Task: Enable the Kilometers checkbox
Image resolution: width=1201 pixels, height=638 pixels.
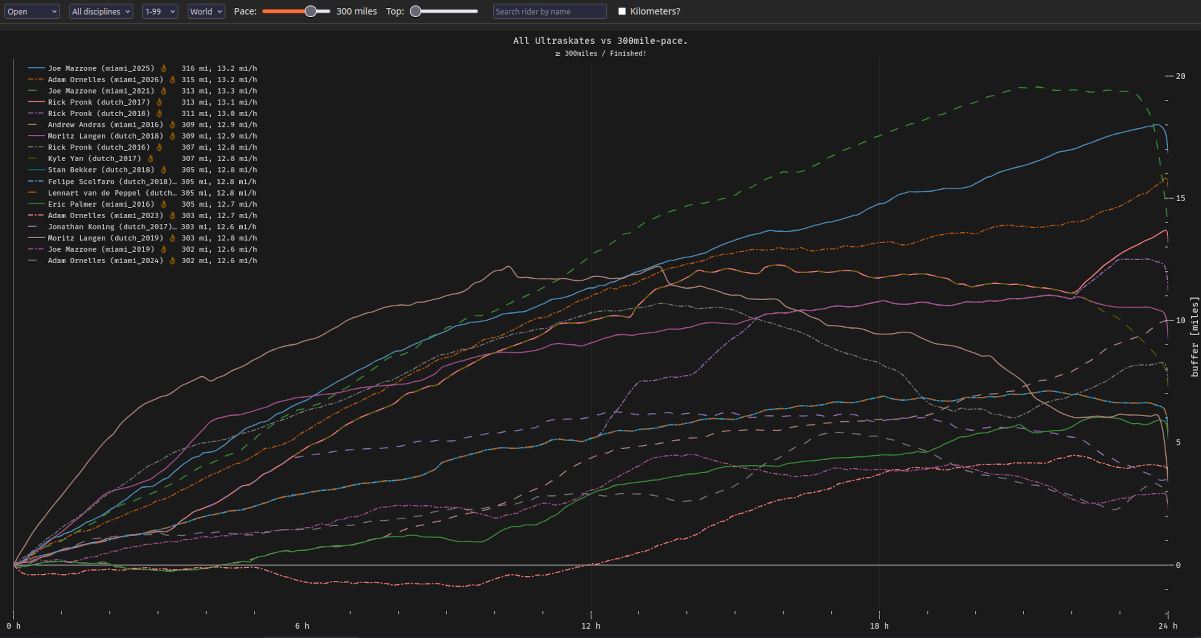Action: (x=622, y=12)
